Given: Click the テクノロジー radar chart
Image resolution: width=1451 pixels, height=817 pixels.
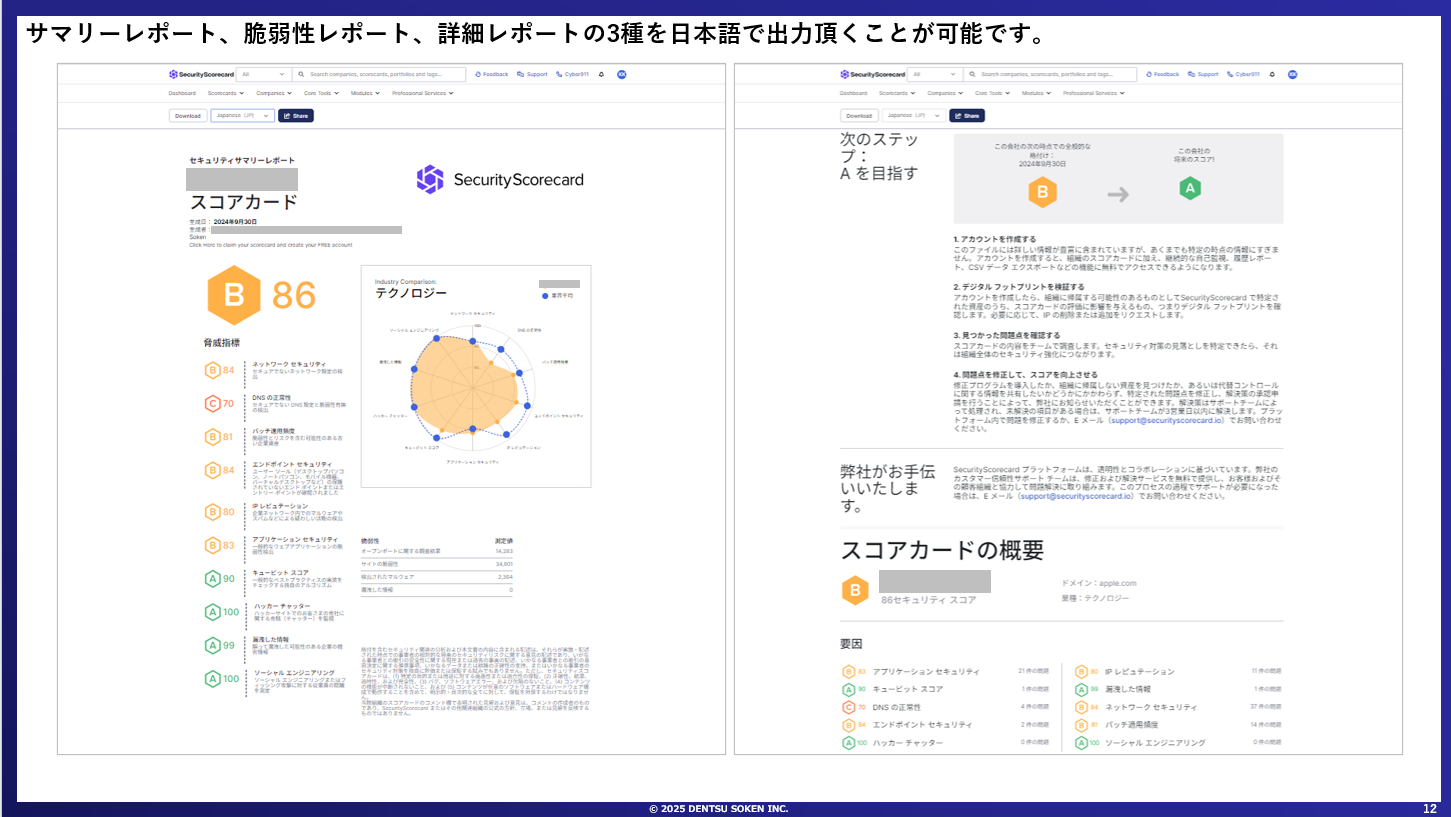Looking at the screenshot, I should click(475, 377).
